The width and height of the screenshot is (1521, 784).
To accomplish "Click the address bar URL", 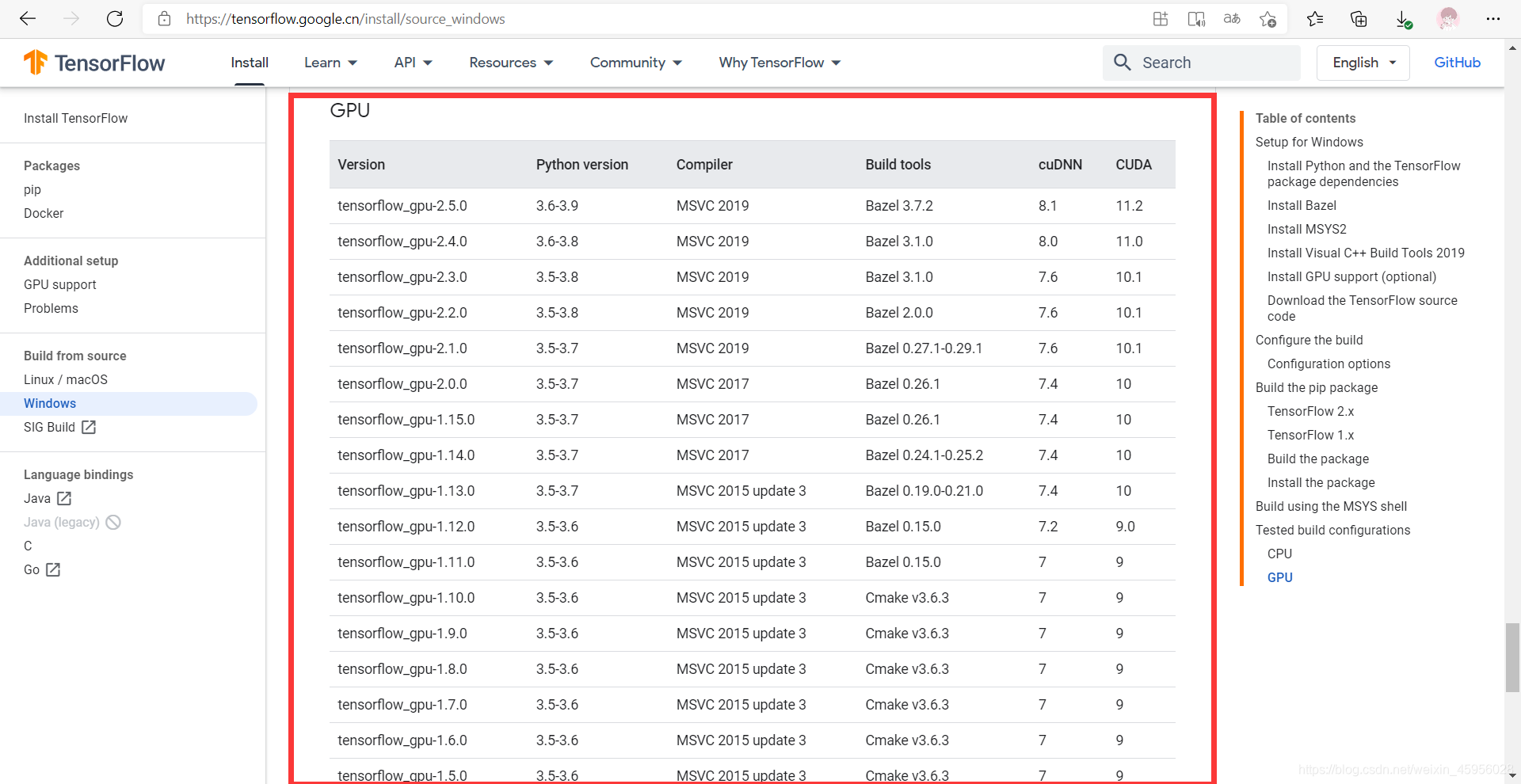I will pyautogui.click(x=345, y=19).
